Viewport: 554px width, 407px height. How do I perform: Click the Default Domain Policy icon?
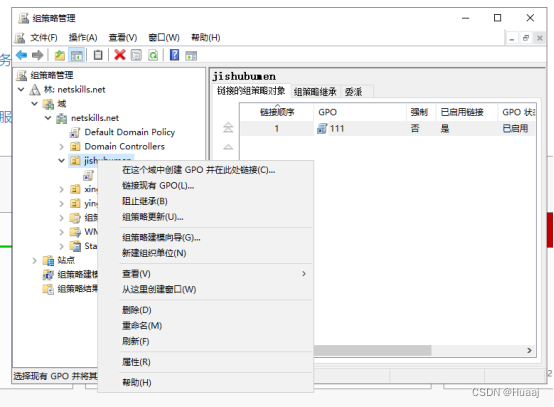coord(75,132)
